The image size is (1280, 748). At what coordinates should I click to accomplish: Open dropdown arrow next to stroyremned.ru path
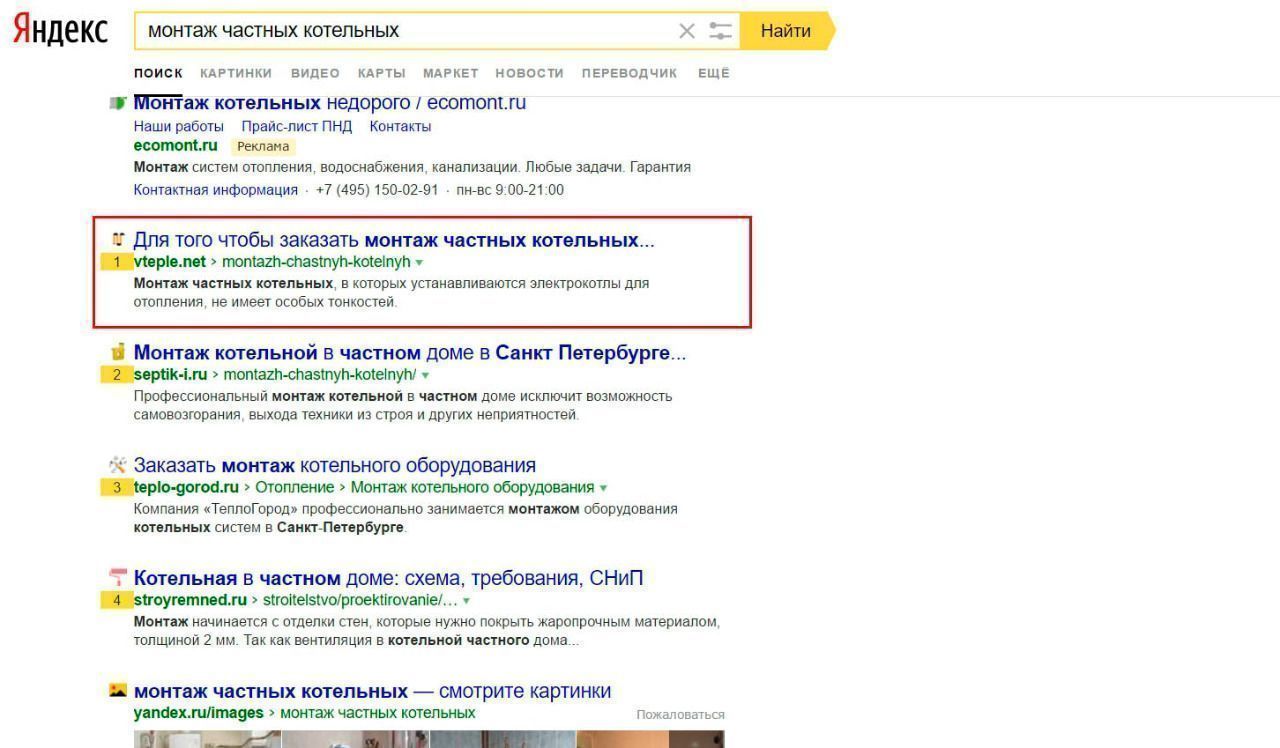[x=466, y=601]
